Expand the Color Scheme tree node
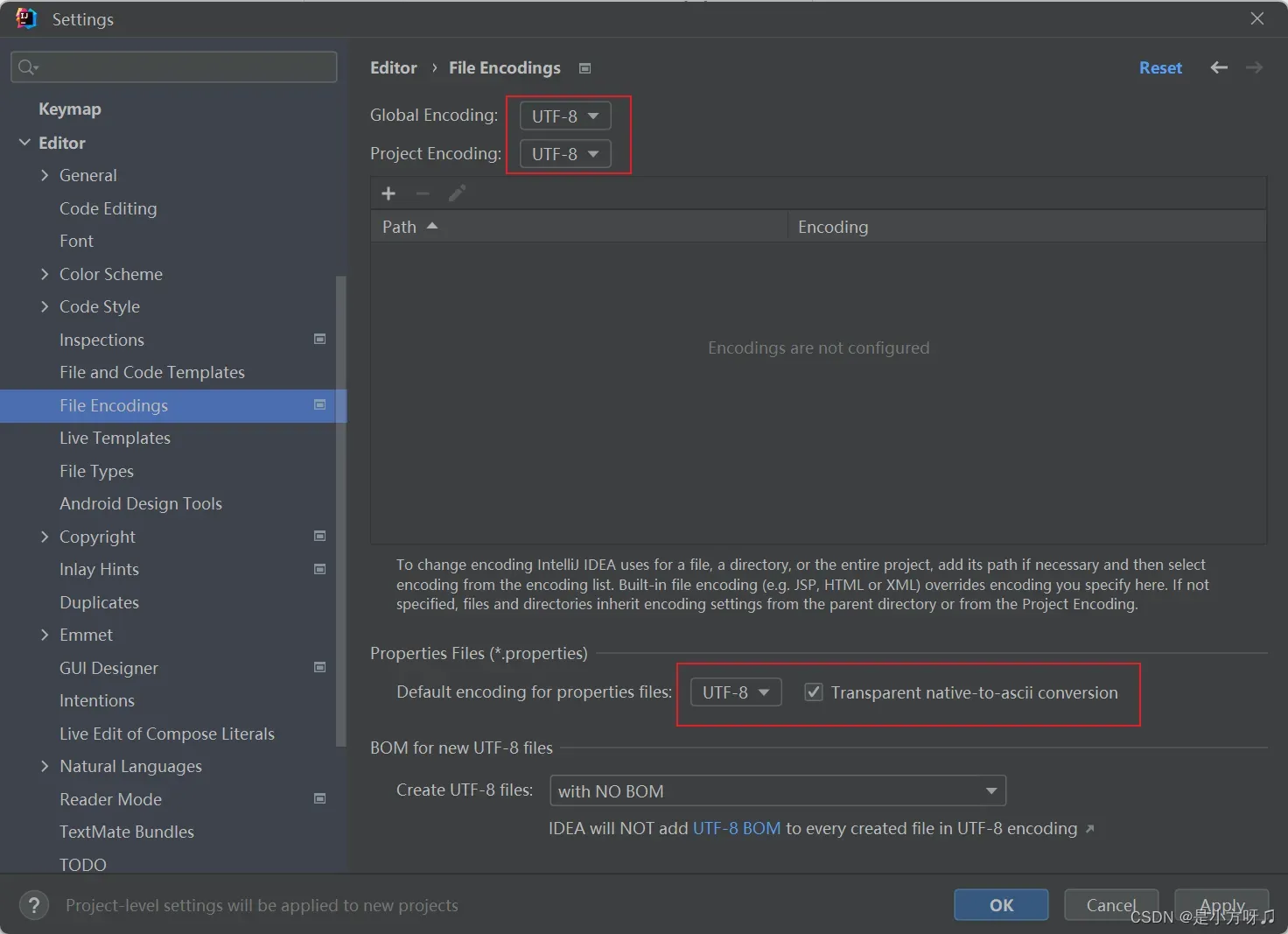The height and width of the screenshot is (934, 1288). pos(45,274)
